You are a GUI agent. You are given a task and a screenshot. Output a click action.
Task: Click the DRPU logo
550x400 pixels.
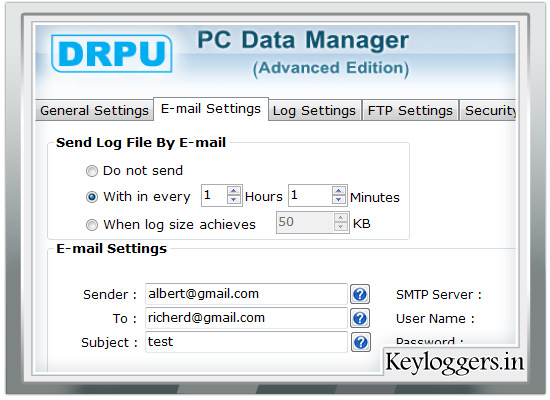(112, 54)
